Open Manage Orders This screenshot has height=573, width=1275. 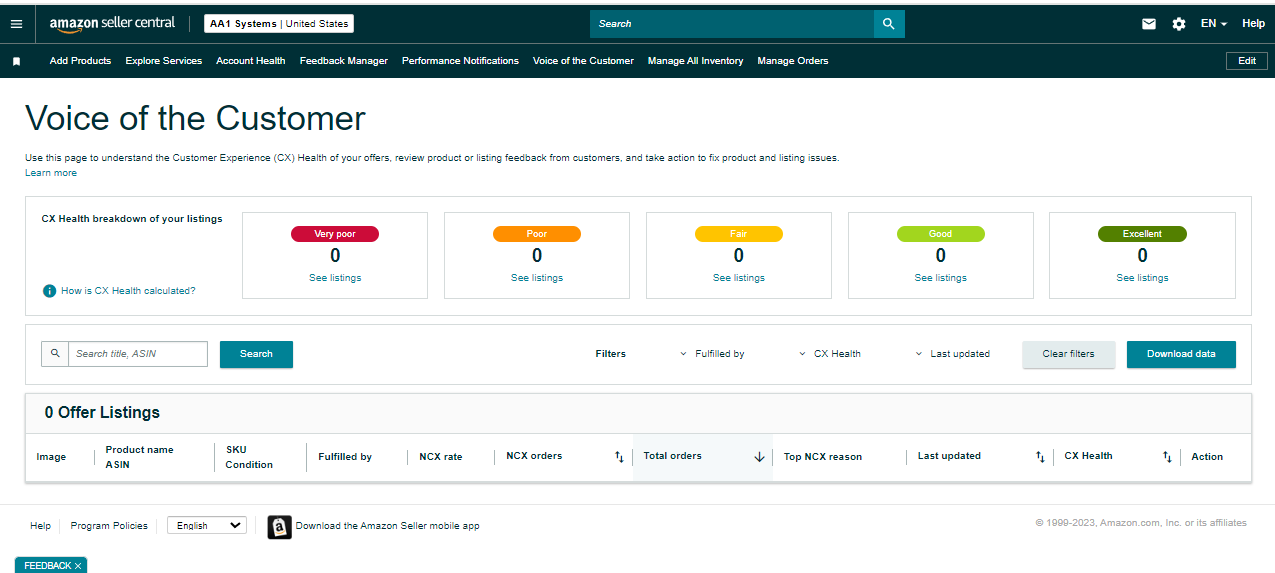793,61
